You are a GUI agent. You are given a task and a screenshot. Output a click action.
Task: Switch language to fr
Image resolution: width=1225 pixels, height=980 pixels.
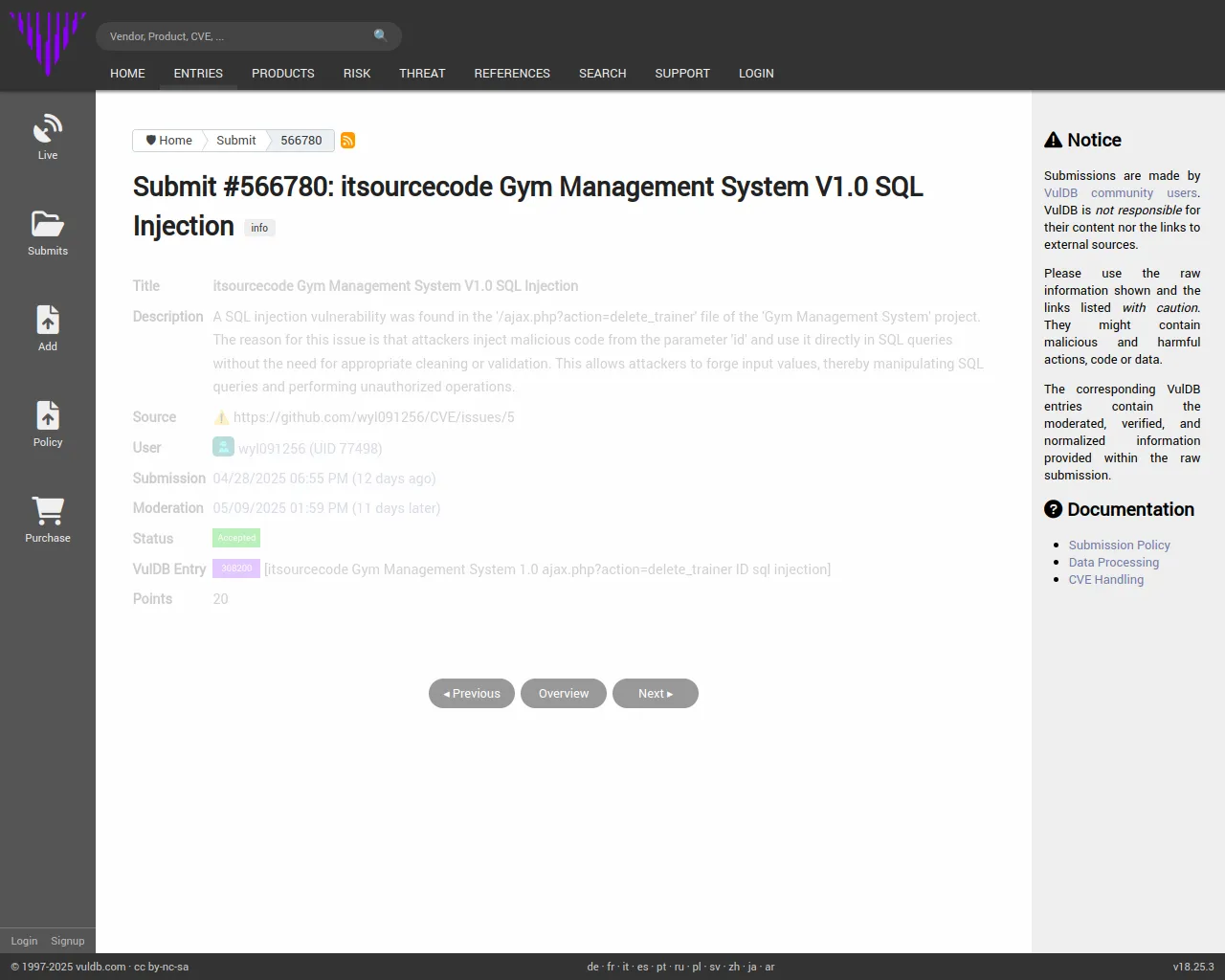(x=611, y=967)
